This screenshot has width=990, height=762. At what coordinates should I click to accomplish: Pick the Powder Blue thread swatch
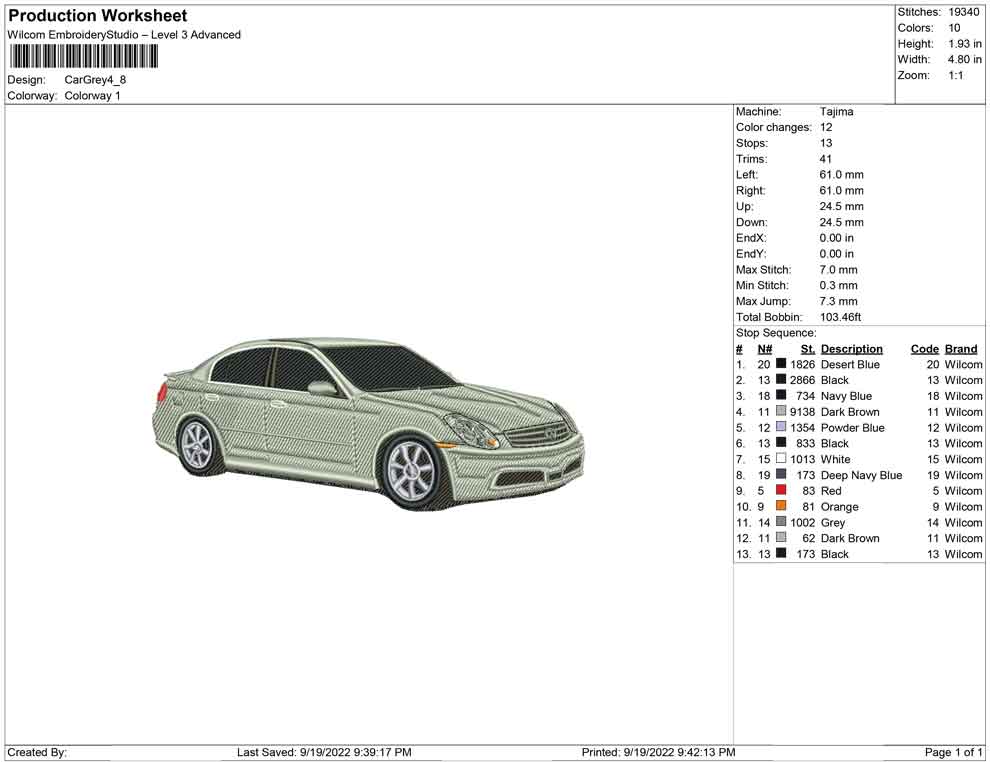pos(781,428)
